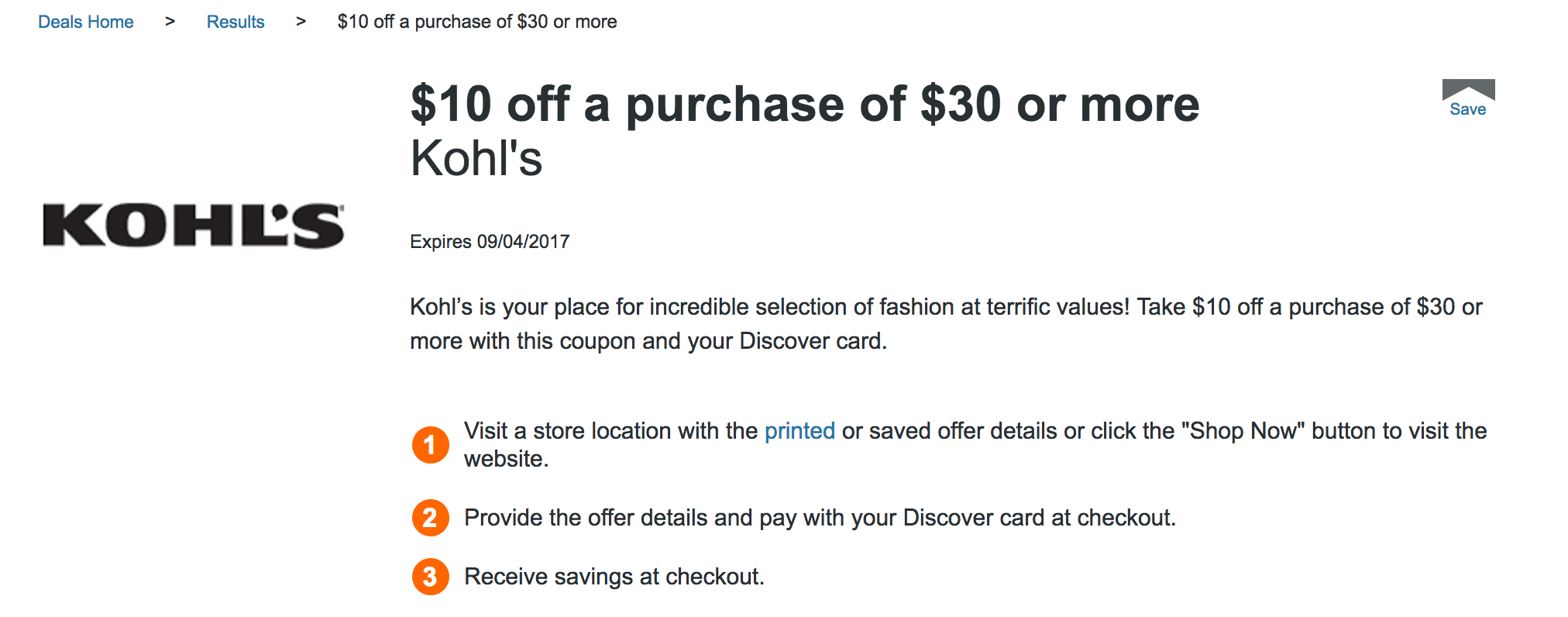Click the 'Provide the offer details' step text
The image size is (1568, 617).
[820, 518]
